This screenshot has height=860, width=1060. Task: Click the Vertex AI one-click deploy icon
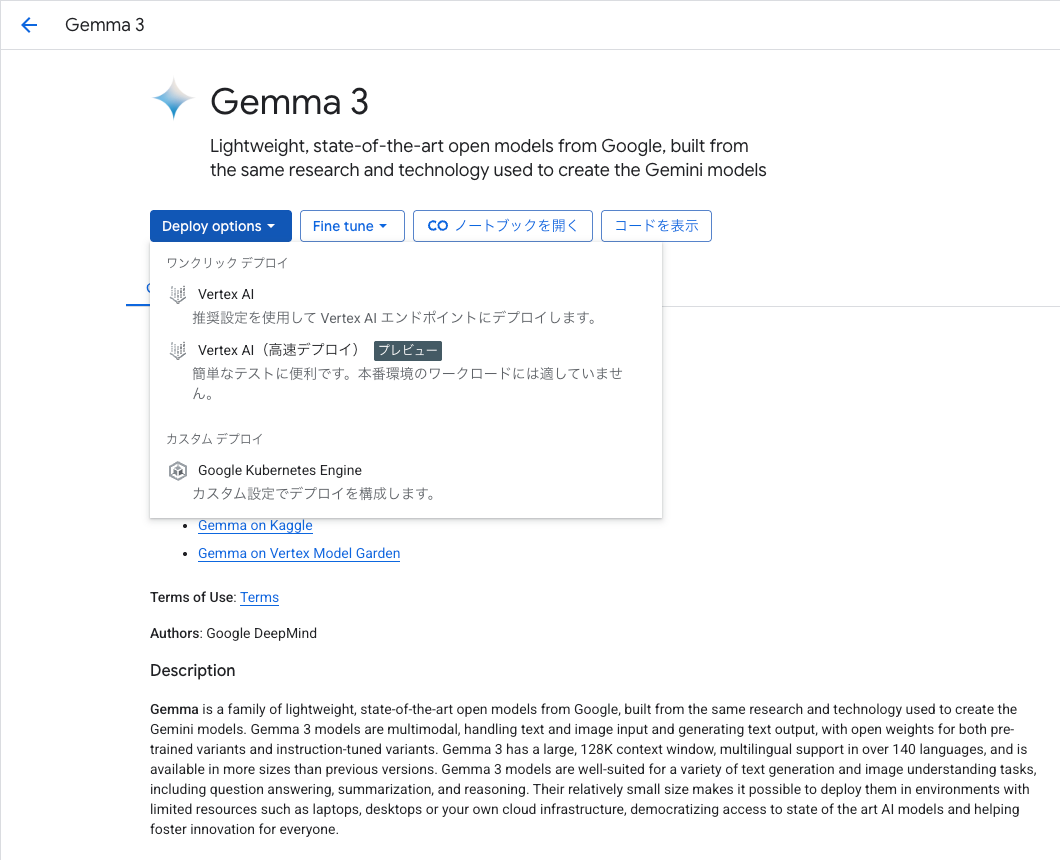(178, 294)
